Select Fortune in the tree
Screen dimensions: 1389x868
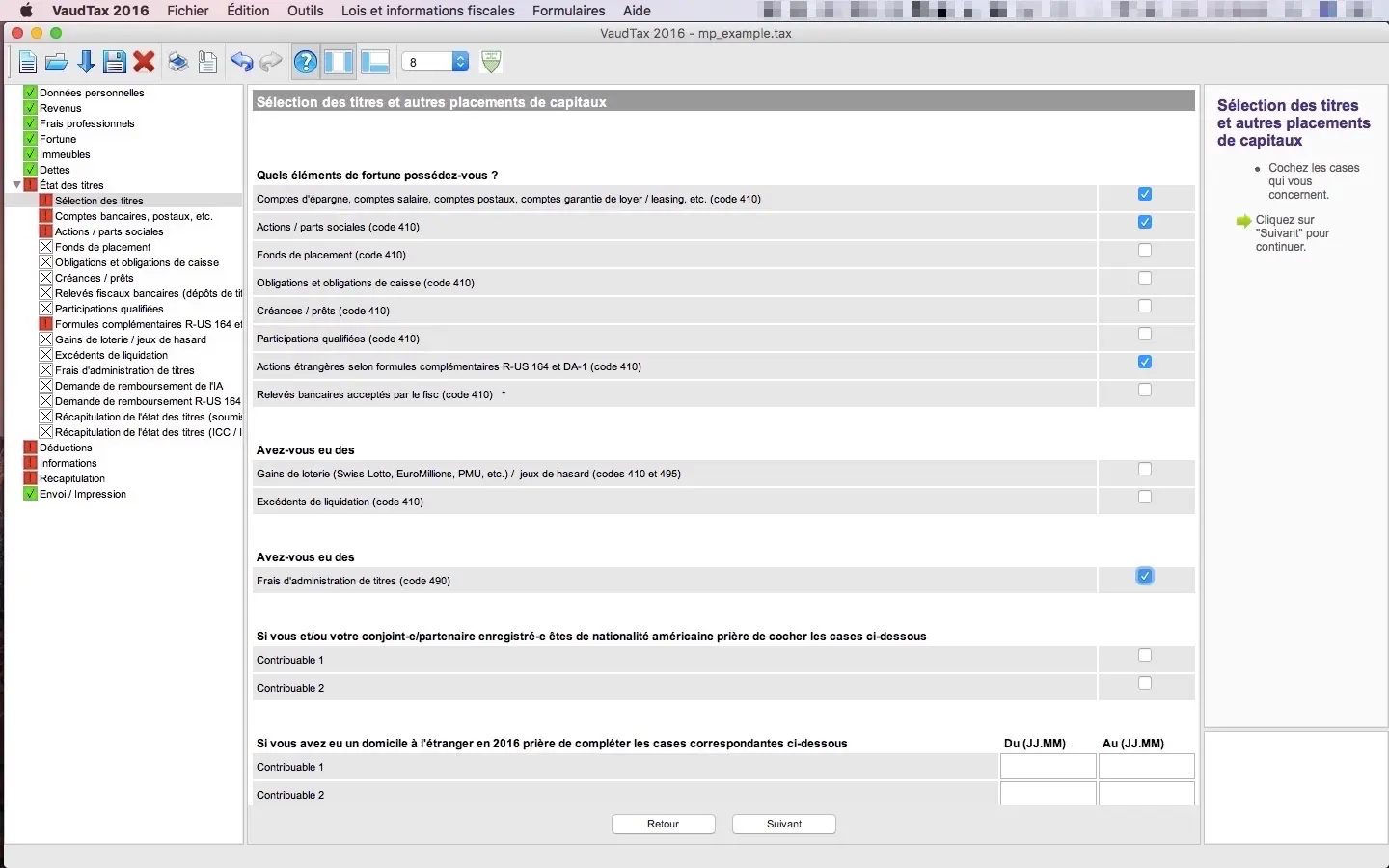click(x=58, y=139)
